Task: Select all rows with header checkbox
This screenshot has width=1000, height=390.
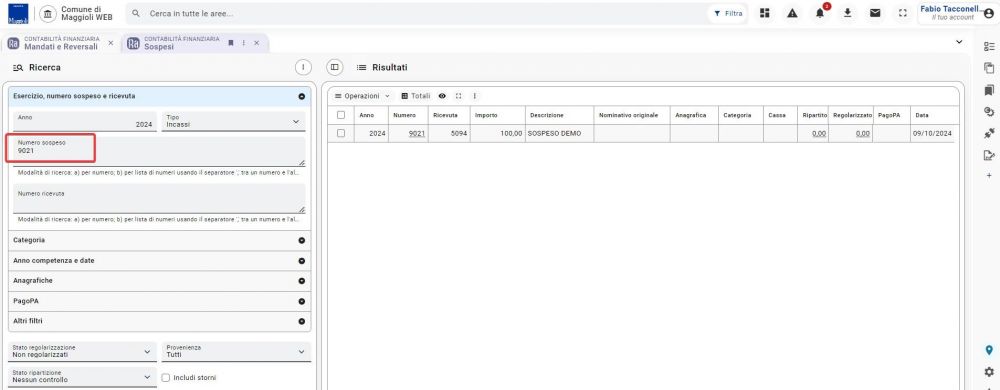Action: click(x=341, y=115)
